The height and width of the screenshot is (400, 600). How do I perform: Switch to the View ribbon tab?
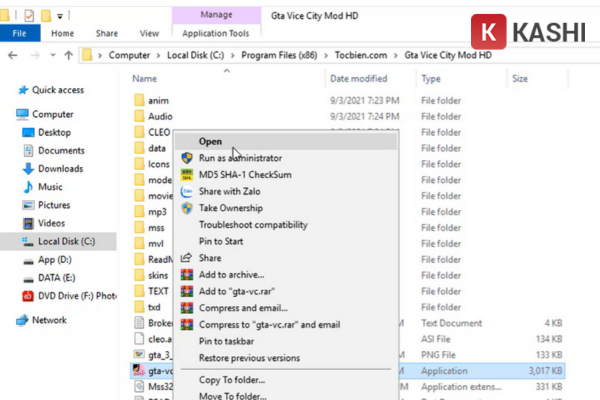(149, 33)
